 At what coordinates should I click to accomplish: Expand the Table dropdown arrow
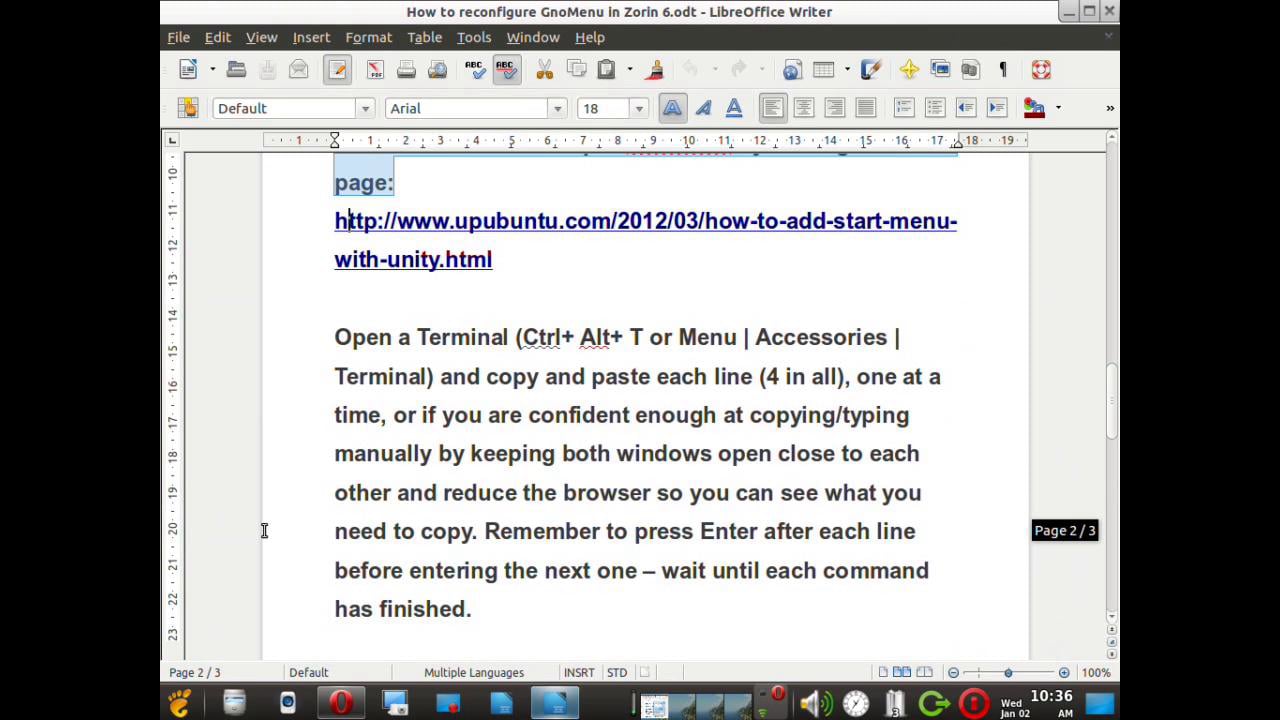click(x=846, y=69)
